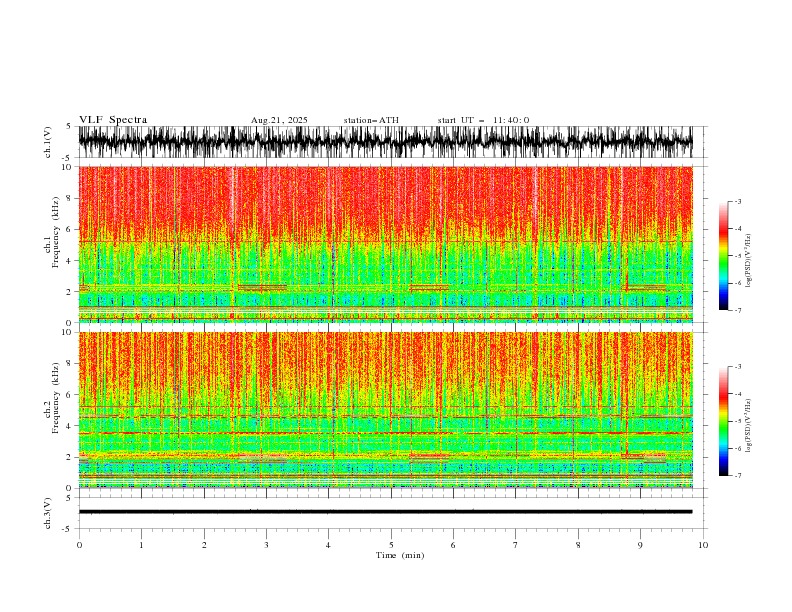The height and width of the screenshot is (612, 792).
Task: Click the 'ch.3(V)' axis label
Action: [x=48, y=513]
